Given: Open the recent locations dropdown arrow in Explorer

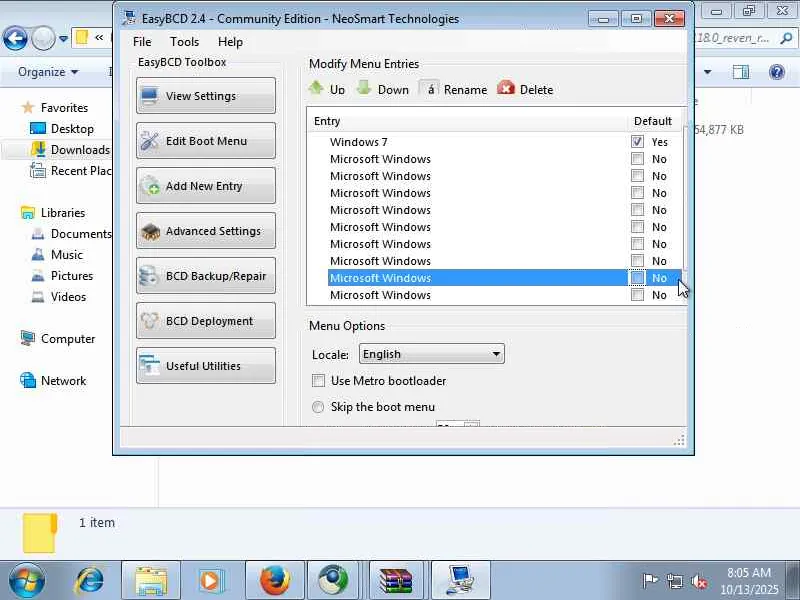Looking at the screenshot, I should click(x=63, y=38).
